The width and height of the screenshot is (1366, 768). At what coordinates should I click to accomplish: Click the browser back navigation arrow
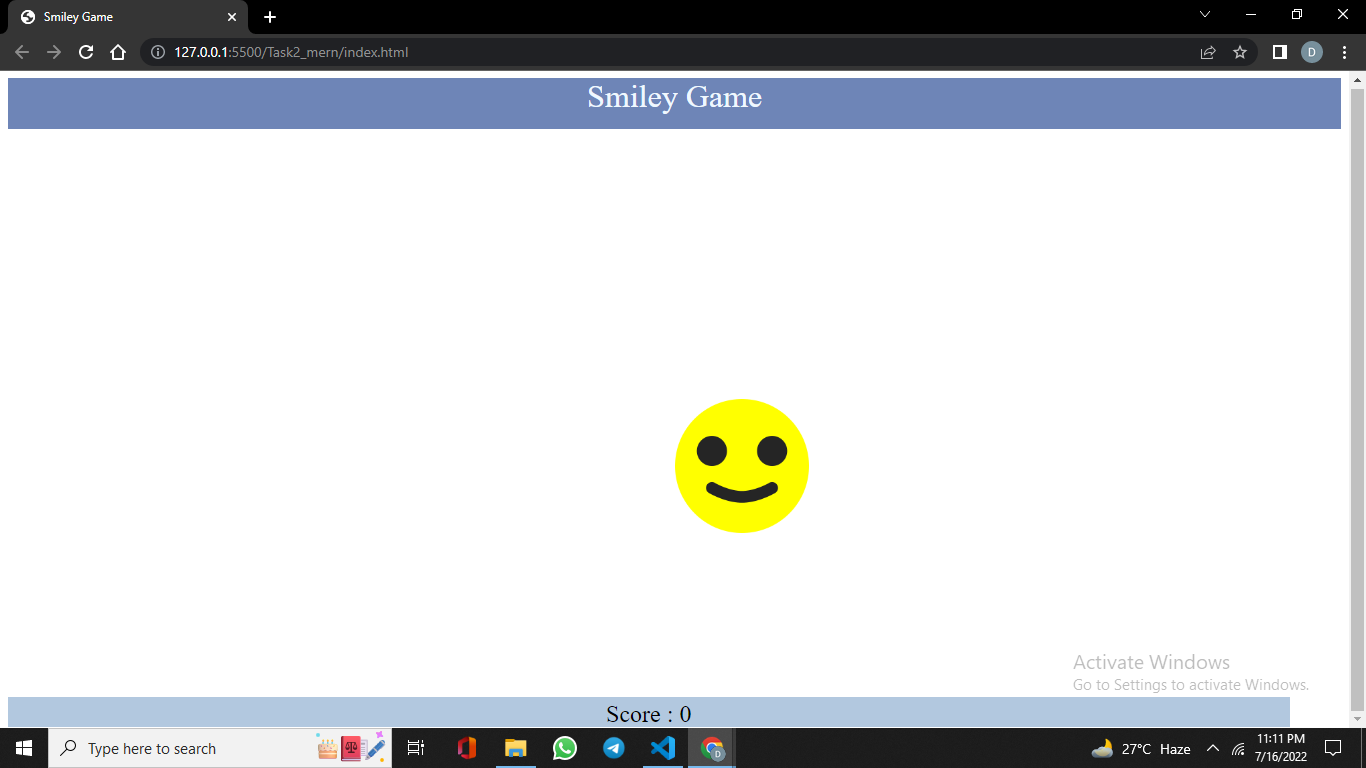point(21,52)
